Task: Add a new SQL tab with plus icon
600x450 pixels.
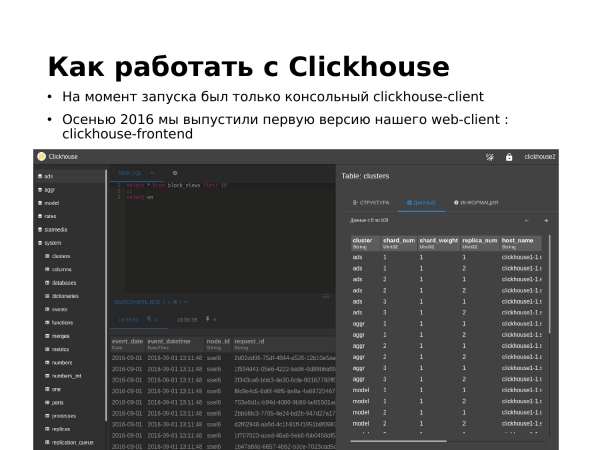Action: click(x=175, y=173)
